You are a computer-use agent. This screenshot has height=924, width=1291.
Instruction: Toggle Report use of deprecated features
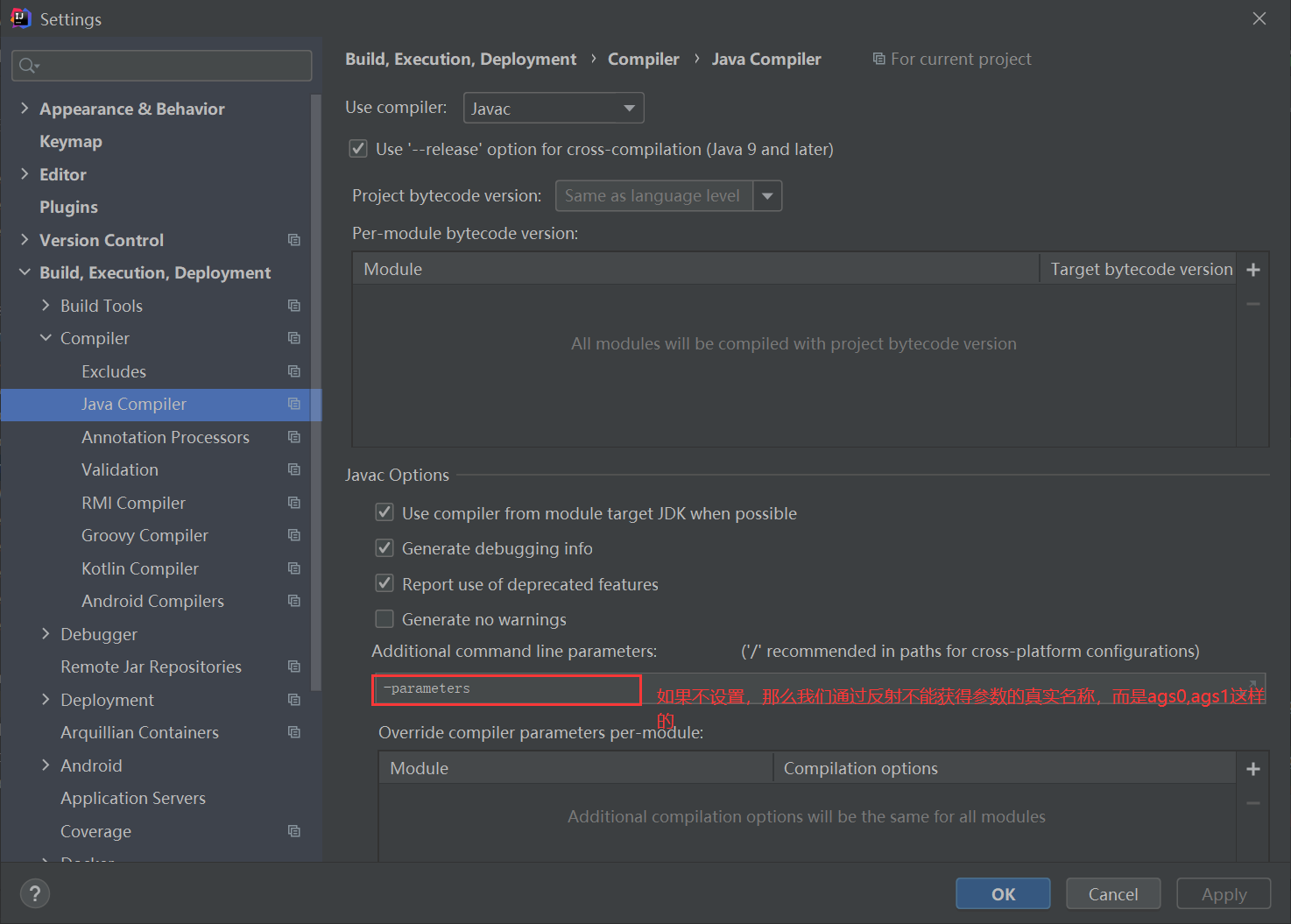(x=384, y=583)
